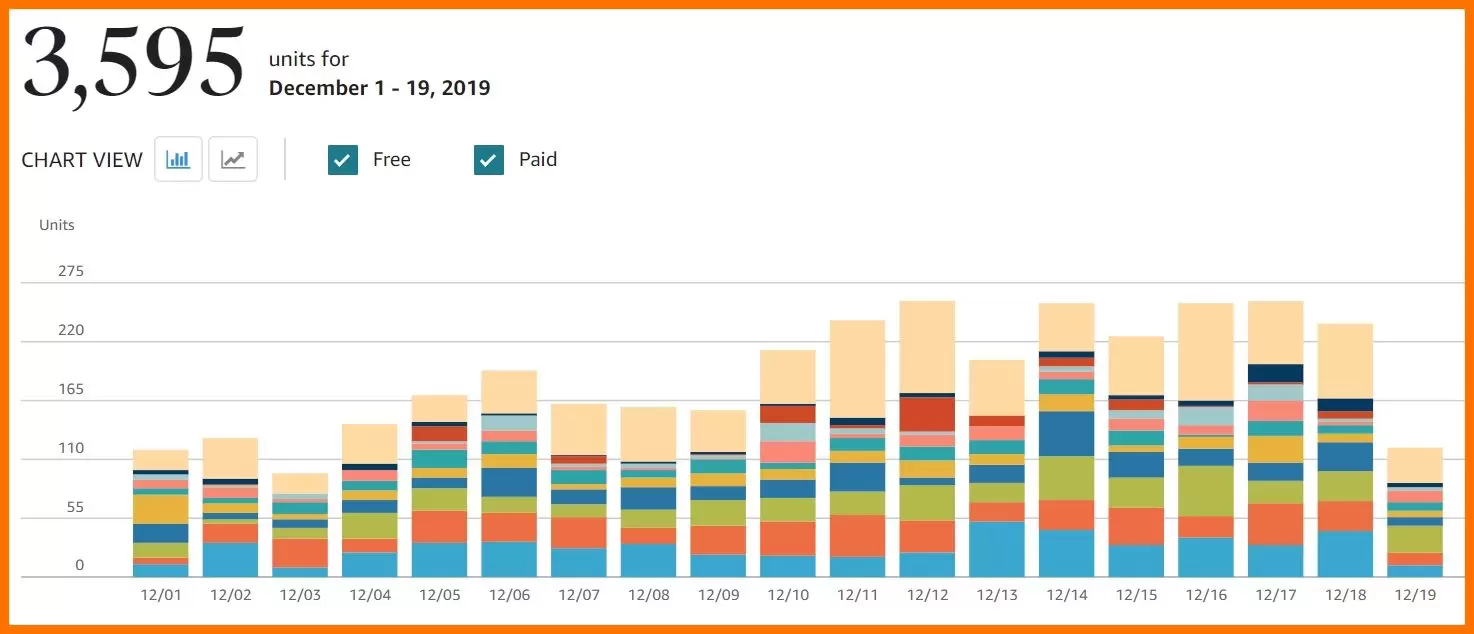
Task: Switch to bar chart view
Action: tap(178, 160)
